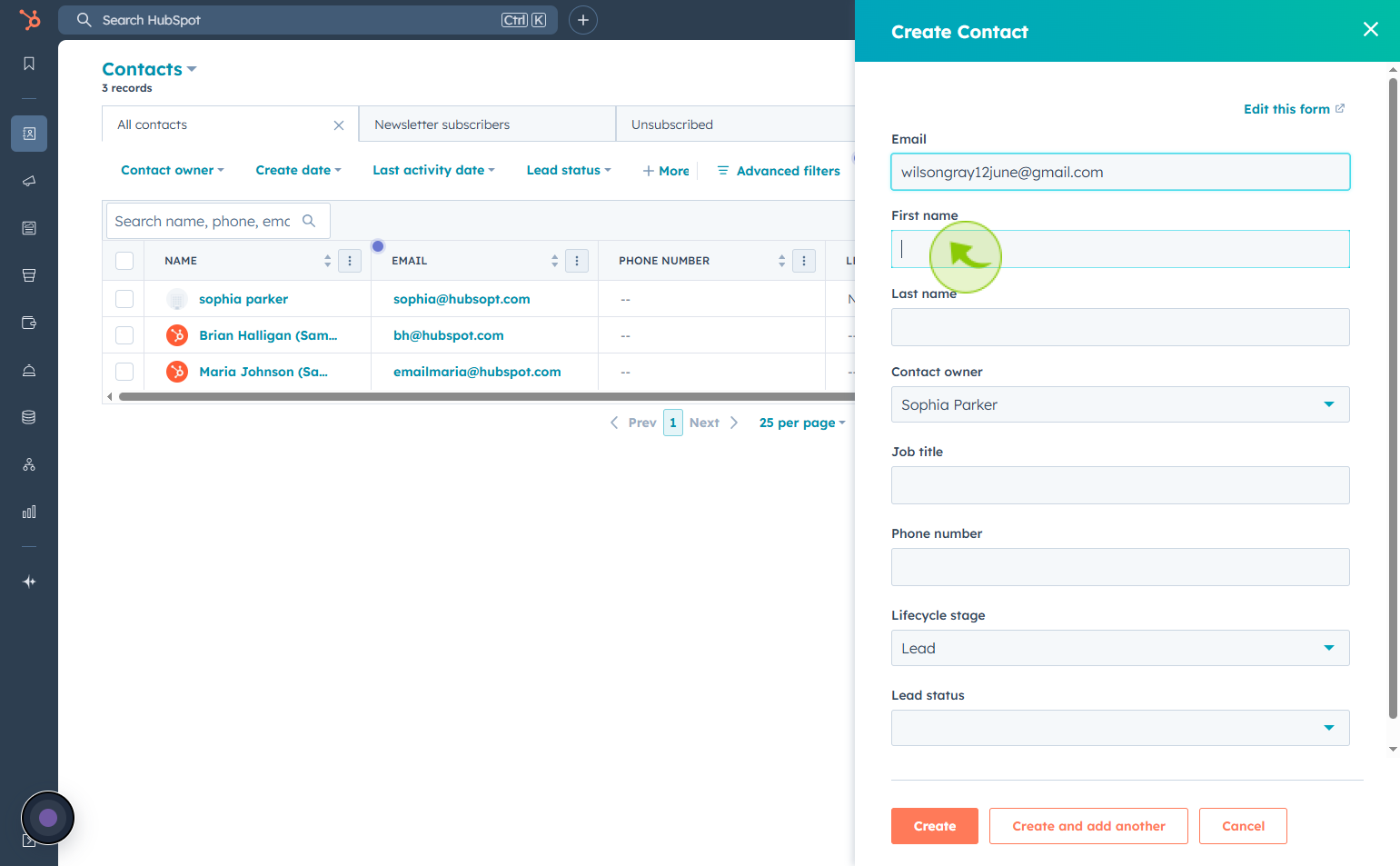Click into the Phone number field
Screen dimensions: 1400x866
(x=1120, y=567)
